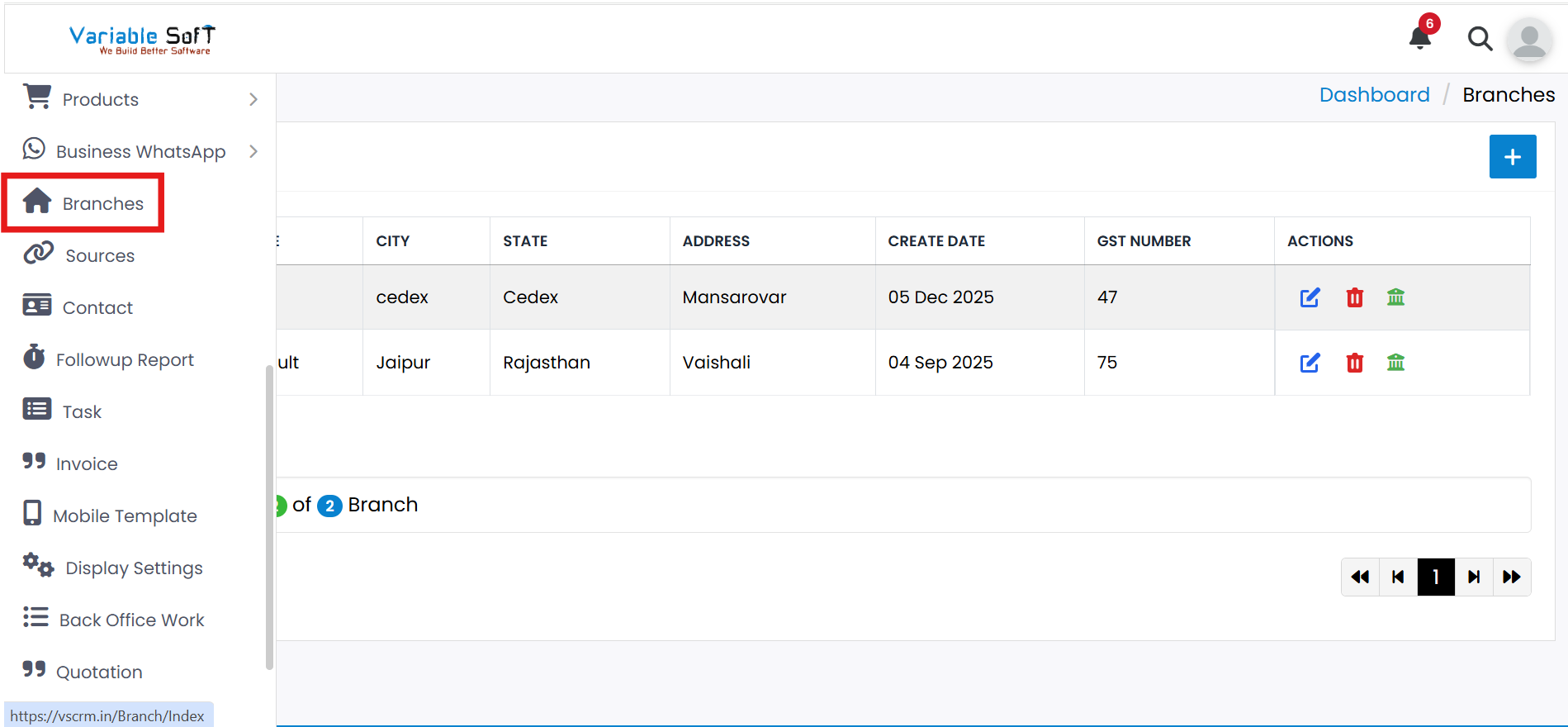Go to previous page in pagination
The width and height of the screenshot is (1568, 727).
[x=1398, y=577]
